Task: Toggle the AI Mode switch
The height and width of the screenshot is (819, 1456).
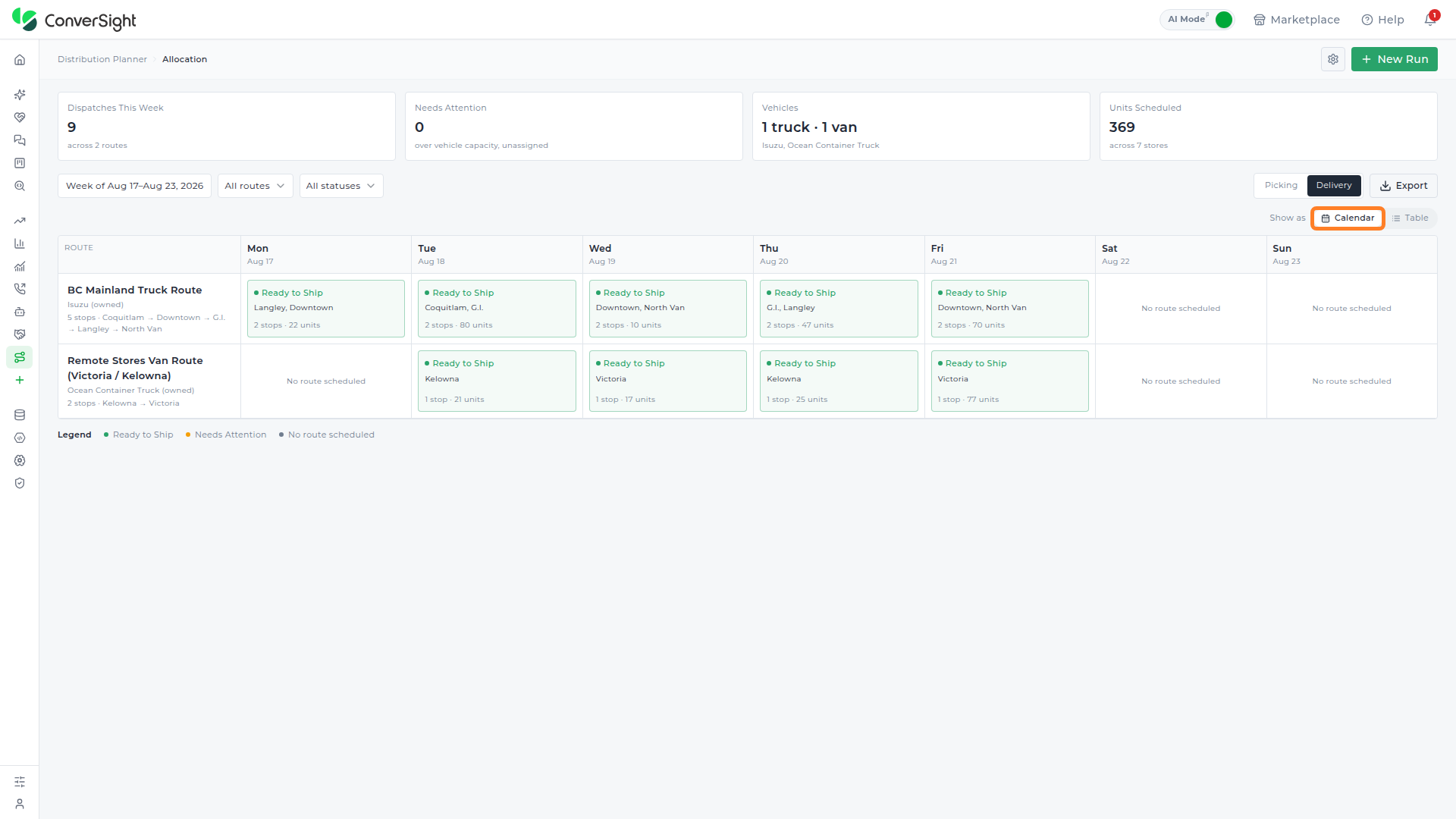Action: [1223, 20]
